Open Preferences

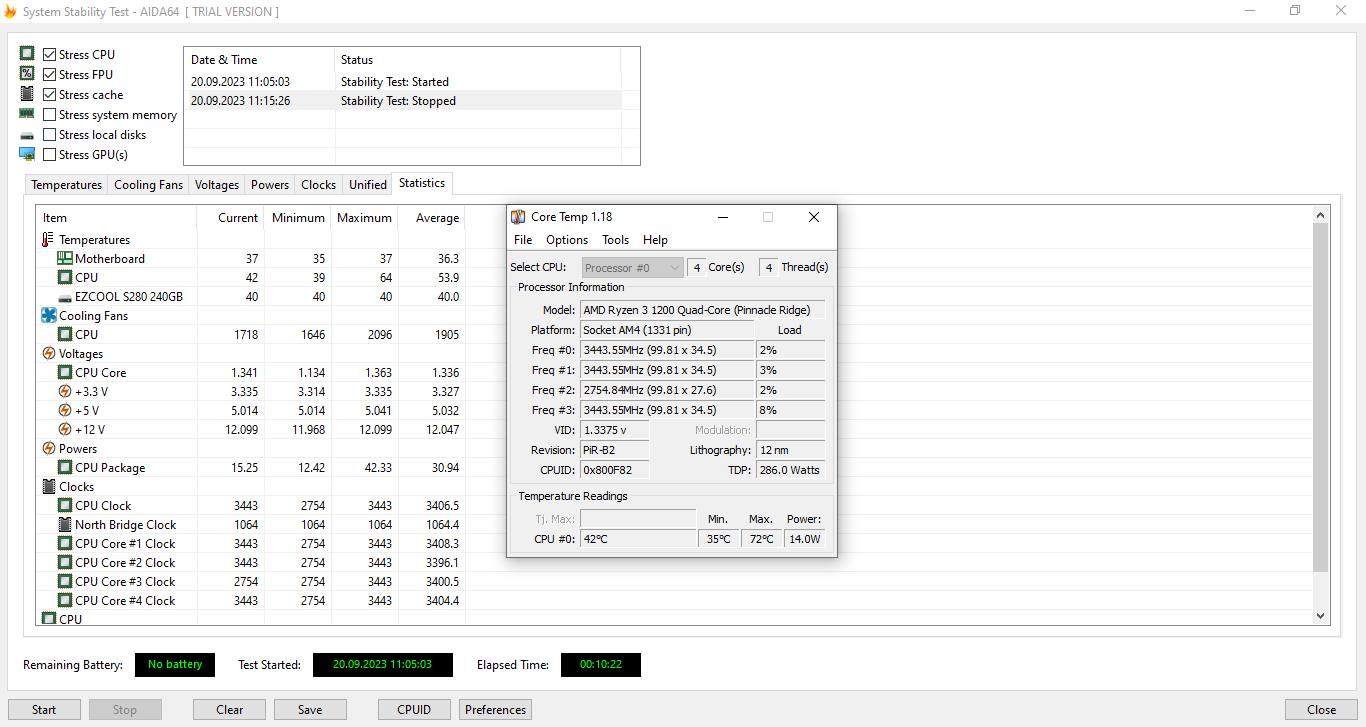click(x=496, y=710)
